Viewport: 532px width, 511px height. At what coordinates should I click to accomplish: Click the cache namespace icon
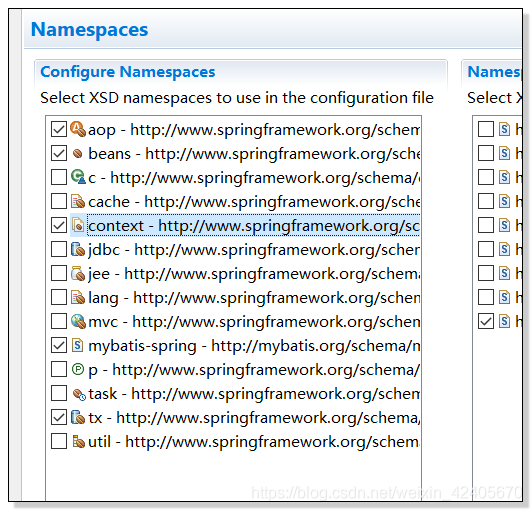tap(78, 201)
